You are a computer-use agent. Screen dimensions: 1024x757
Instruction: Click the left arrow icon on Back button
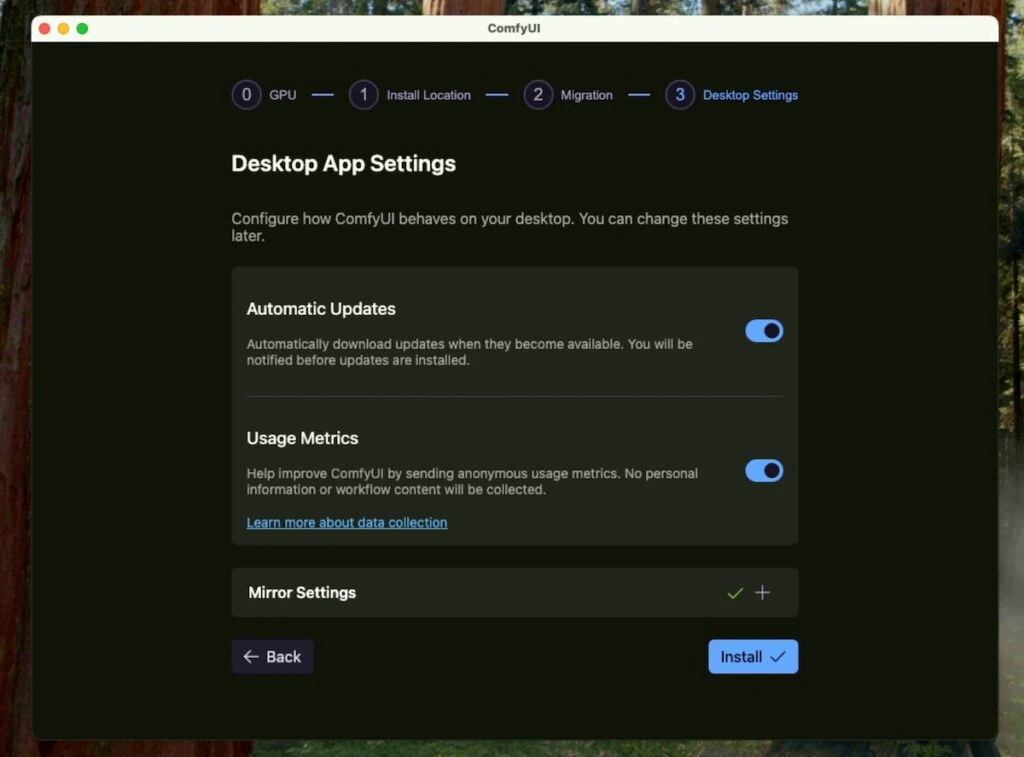pyautogui.click(x=250, y=656)
